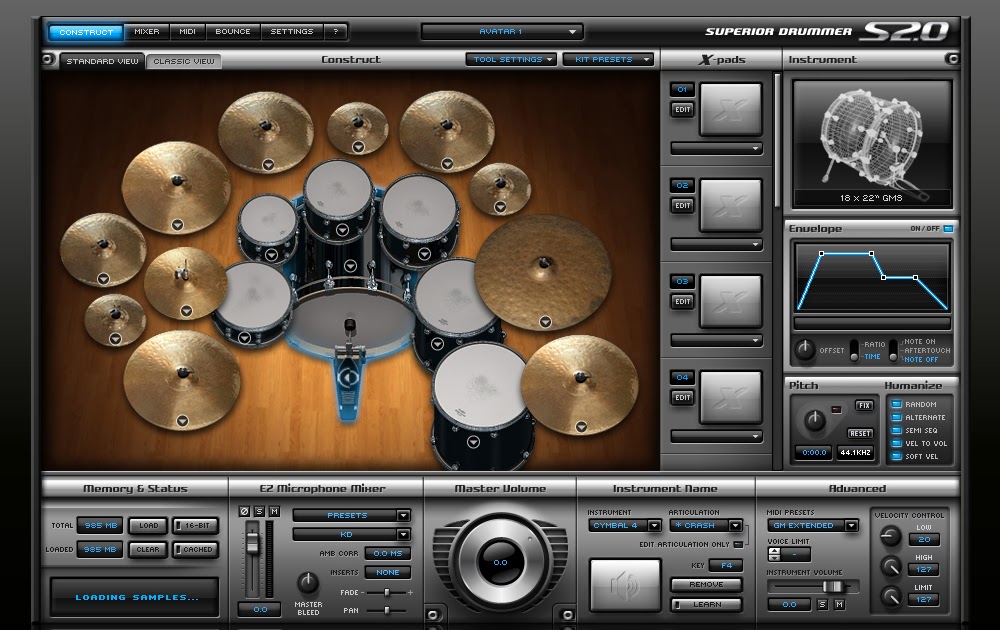Image resolution: width=1000 pixels, height=630 pixels.
Task: Switch to Classic View
Action: 184,61
